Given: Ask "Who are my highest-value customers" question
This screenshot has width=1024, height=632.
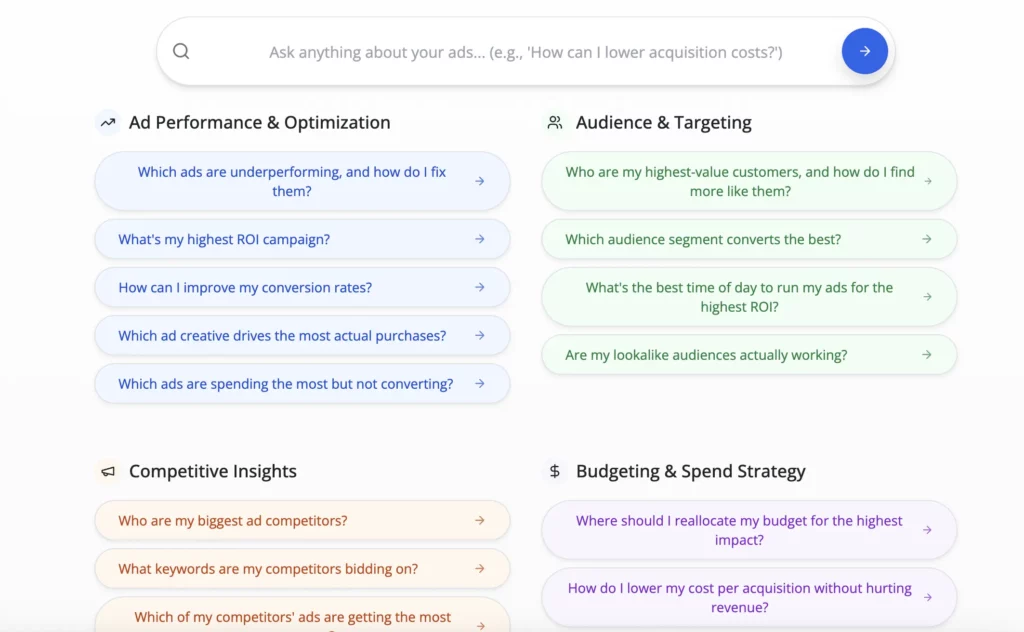Looking at the screenshot, I should [x=739, y=181].
